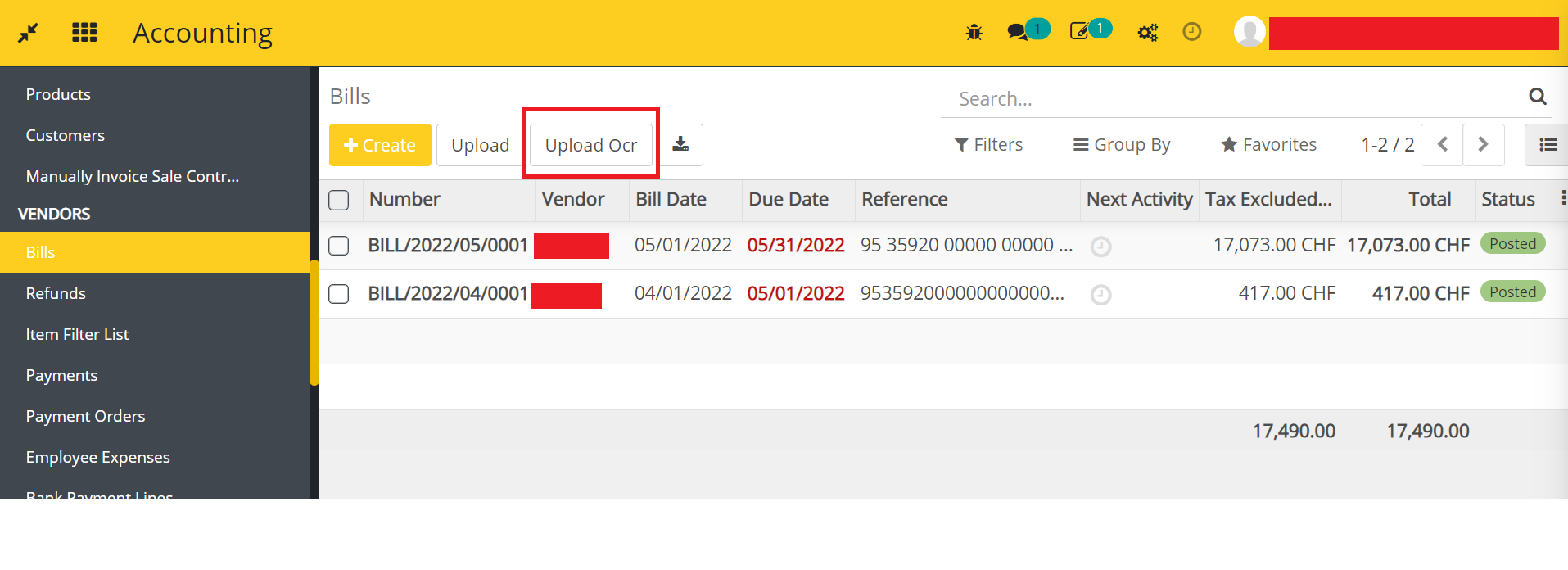Viewport: 1568px width, 570px height.
Task: Open the activities edit-note icon
Action: pyautogui.click(x=1080, y=31)
